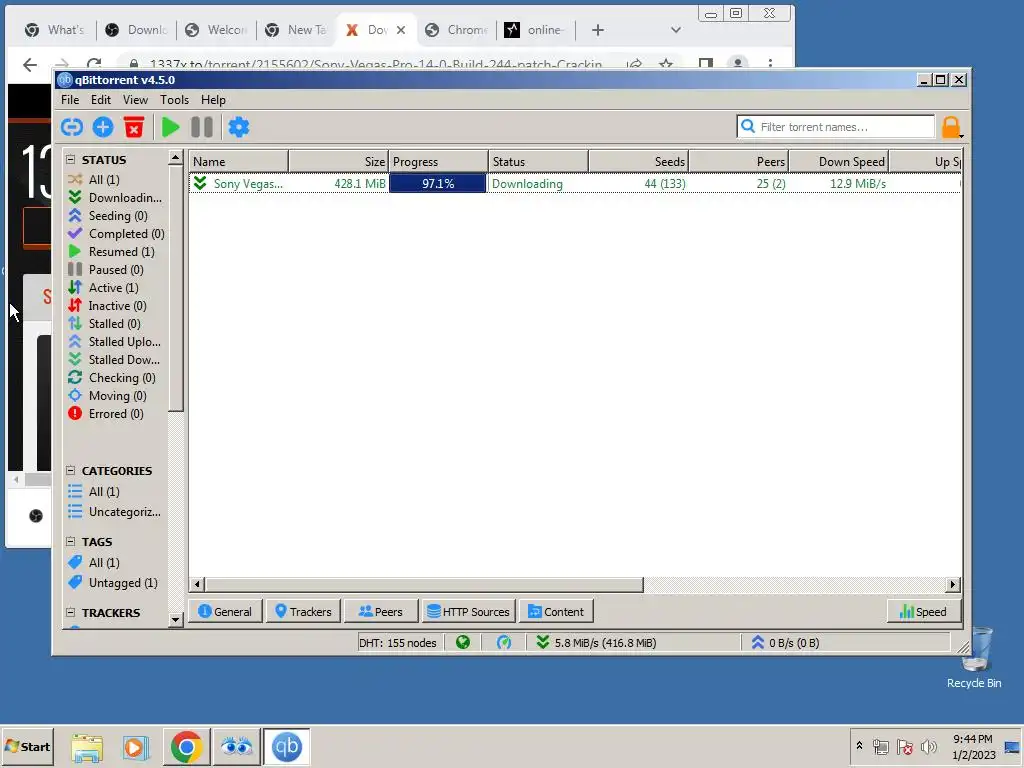Click the Add Torrent File plus icon
Viewport: 1024px width, 768px height.
(x=103, y=127)
